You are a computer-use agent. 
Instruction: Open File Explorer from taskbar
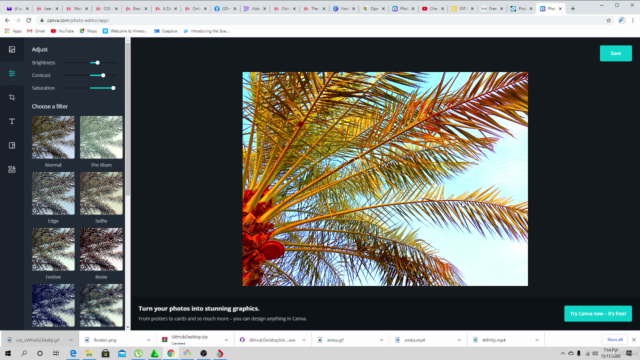[89, 353]
